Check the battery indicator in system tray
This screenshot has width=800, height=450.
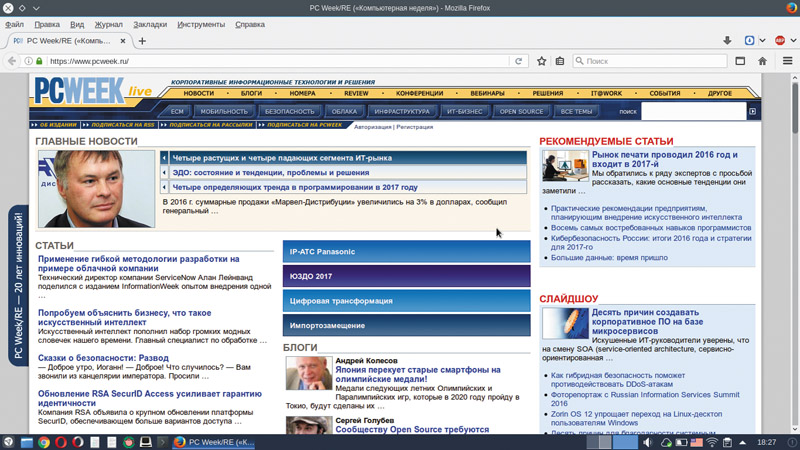[681, 442]
